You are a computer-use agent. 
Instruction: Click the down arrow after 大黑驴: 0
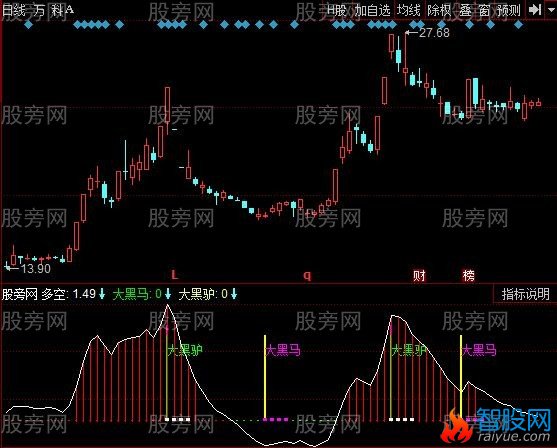point(234,294)
